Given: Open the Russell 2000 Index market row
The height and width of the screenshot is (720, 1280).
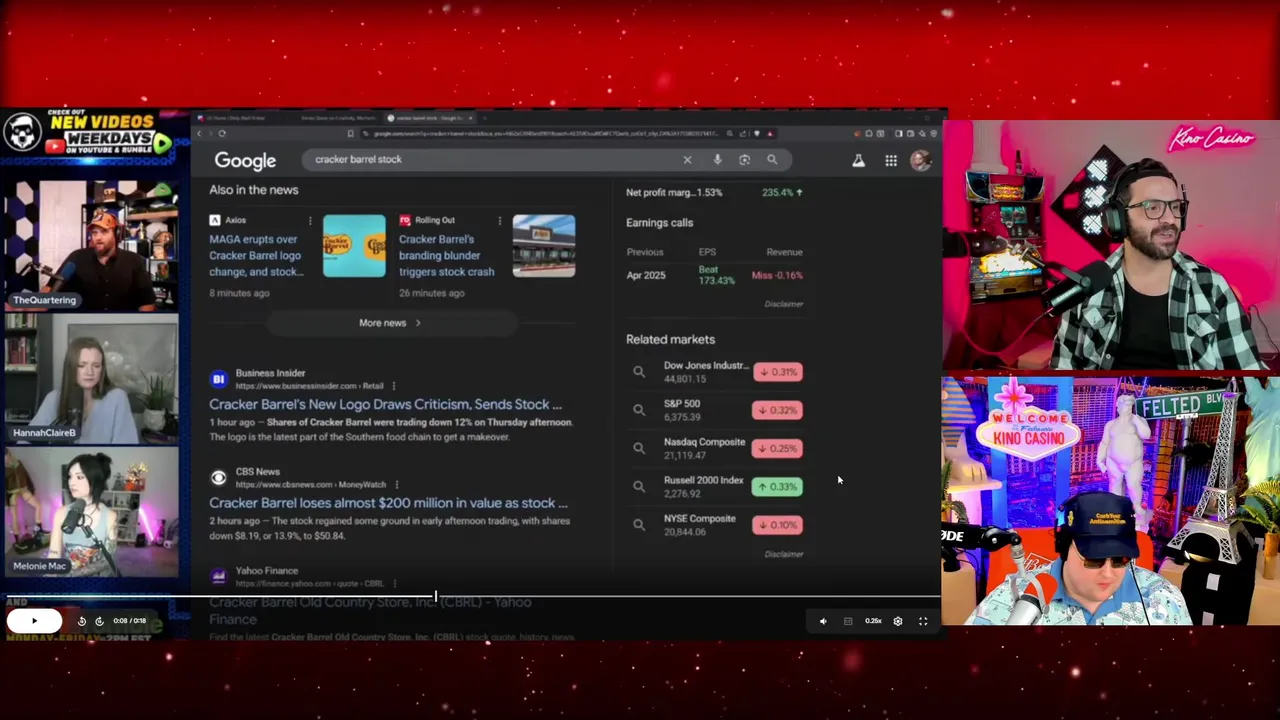Looking at the screenshot, I should pos(715,486).
